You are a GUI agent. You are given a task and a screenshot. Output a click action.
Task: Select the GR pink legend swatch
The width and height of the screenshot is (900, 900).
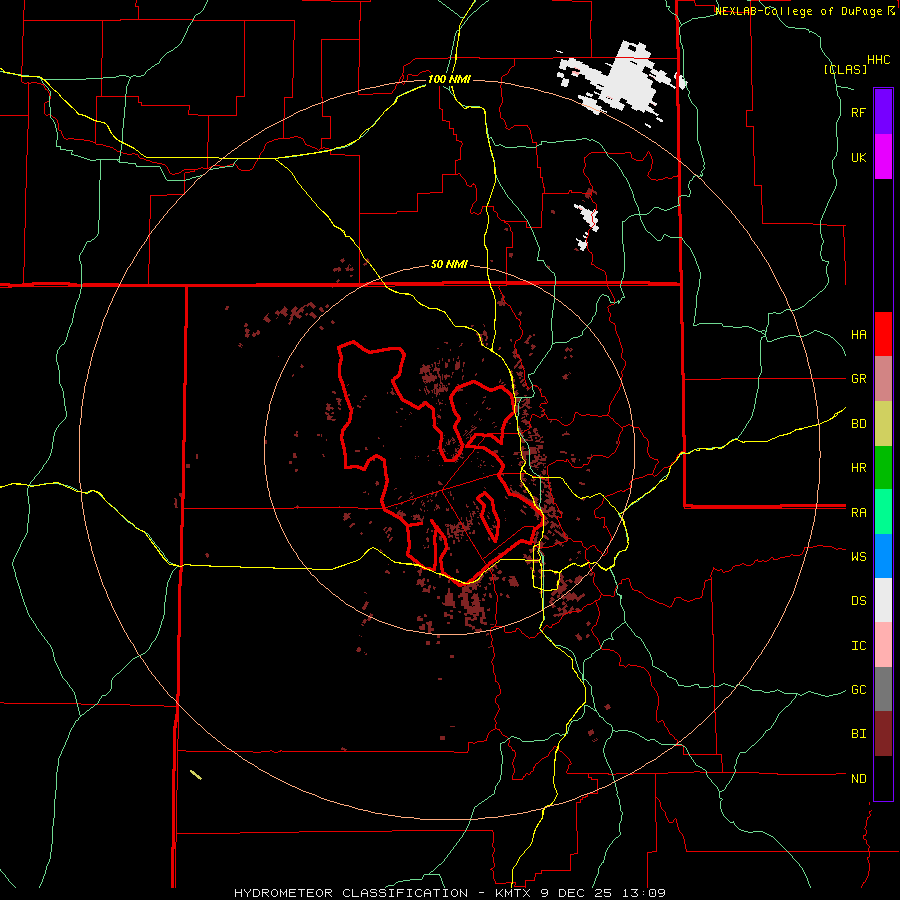point(883,378)
